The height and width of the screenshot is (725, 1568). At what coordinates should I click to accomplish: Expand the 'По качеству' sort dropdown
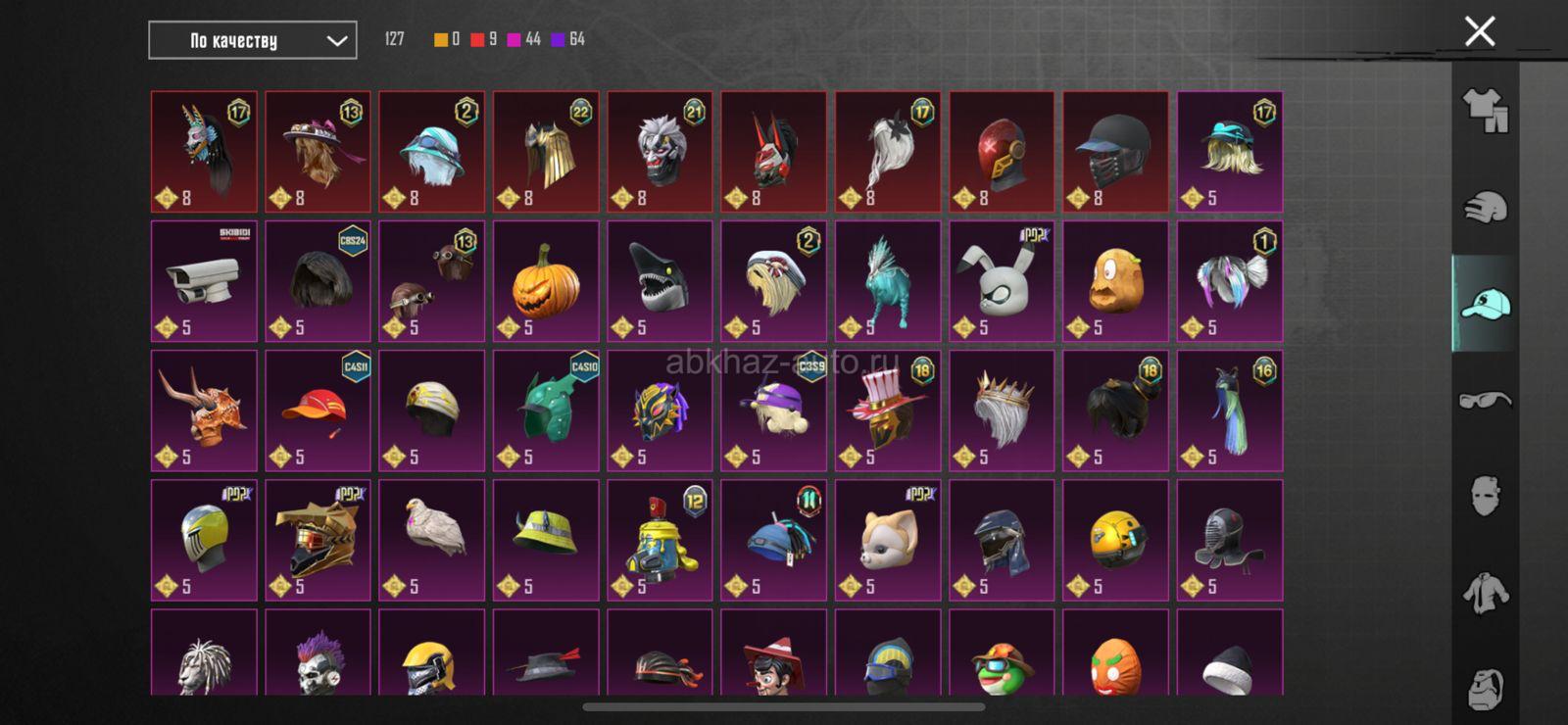[x=253, y=40]
